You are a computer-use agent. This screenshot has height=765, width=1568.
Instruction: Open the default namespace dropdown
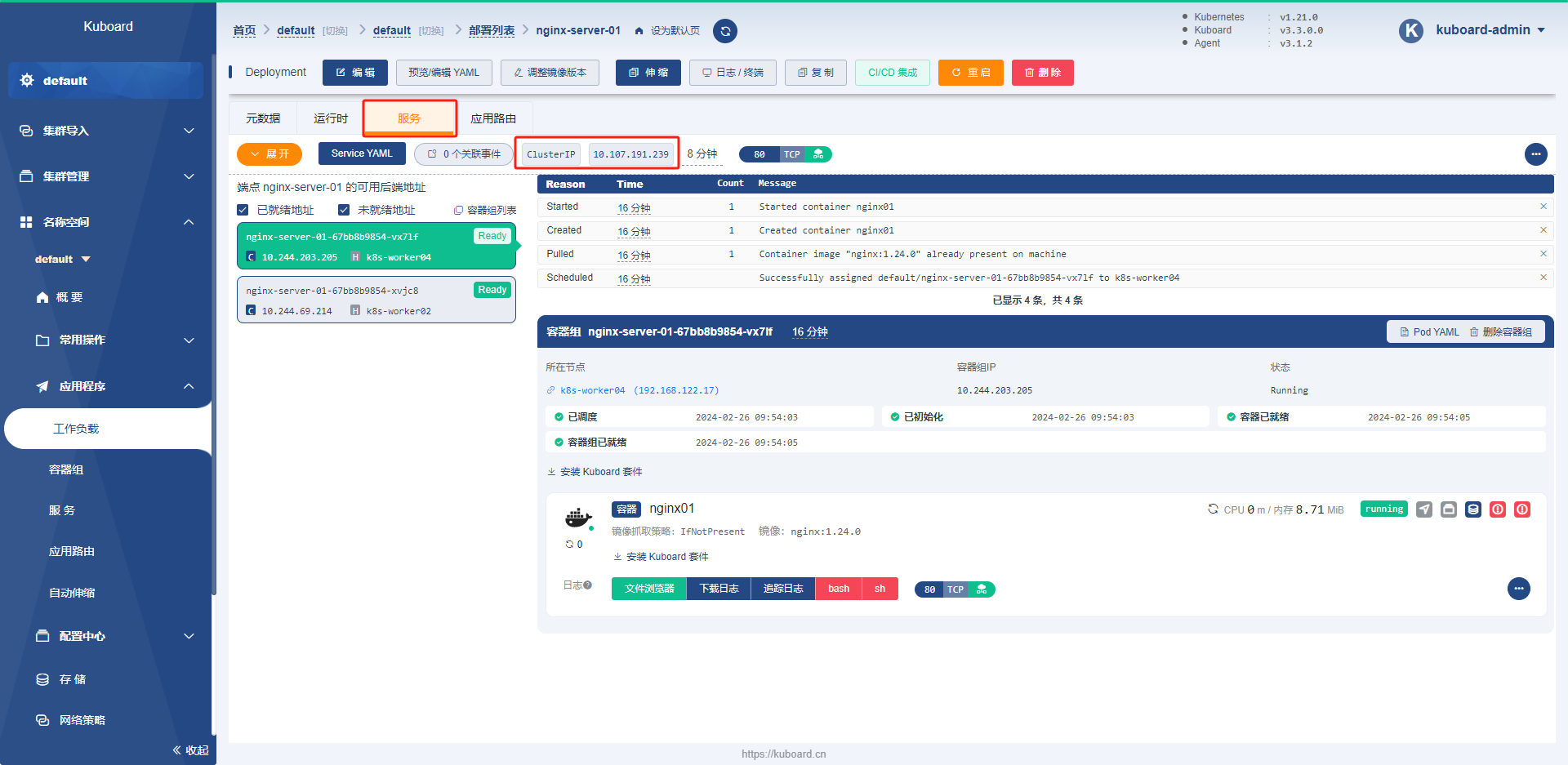click(63, 260)
